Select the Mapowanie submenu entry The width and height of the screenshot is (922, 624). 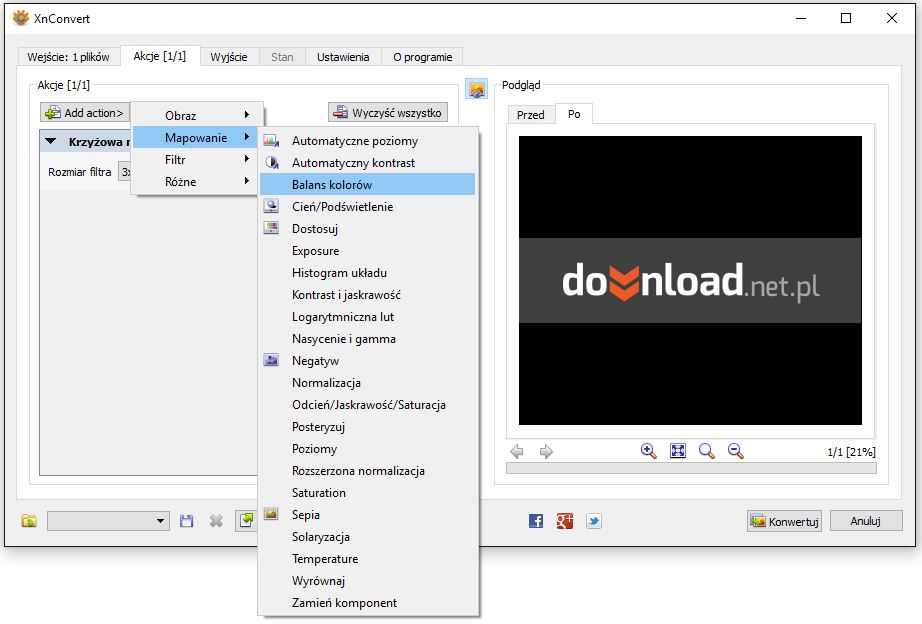point(197,138)
